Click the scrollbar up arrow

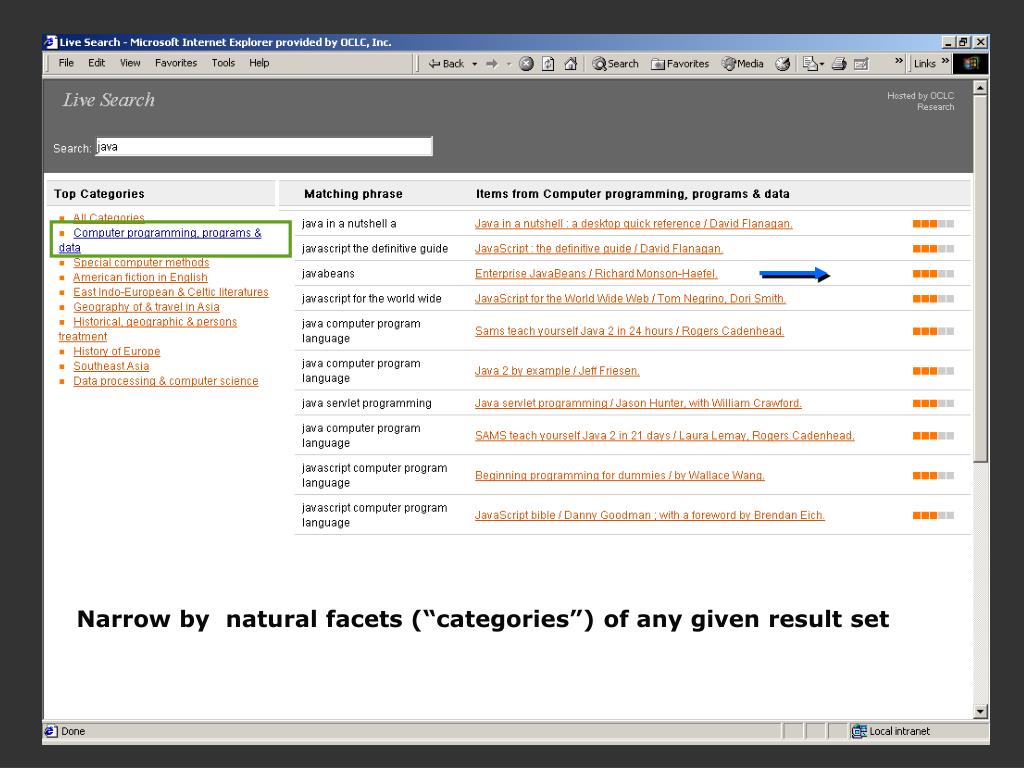980,88
